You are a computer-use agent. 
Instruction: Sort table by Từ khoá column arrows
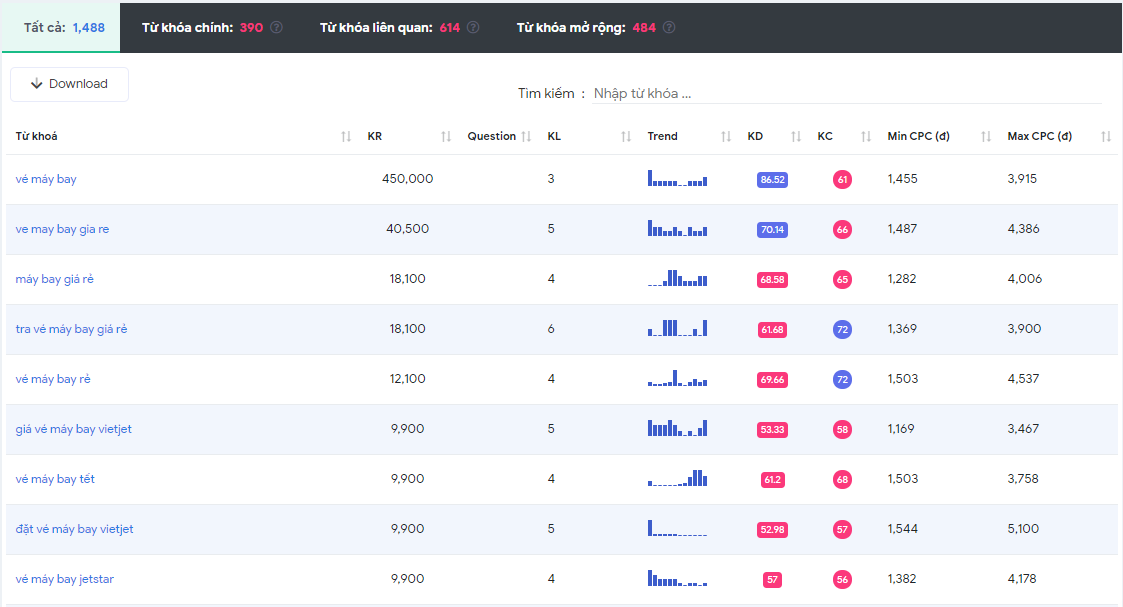coord(346,136)
